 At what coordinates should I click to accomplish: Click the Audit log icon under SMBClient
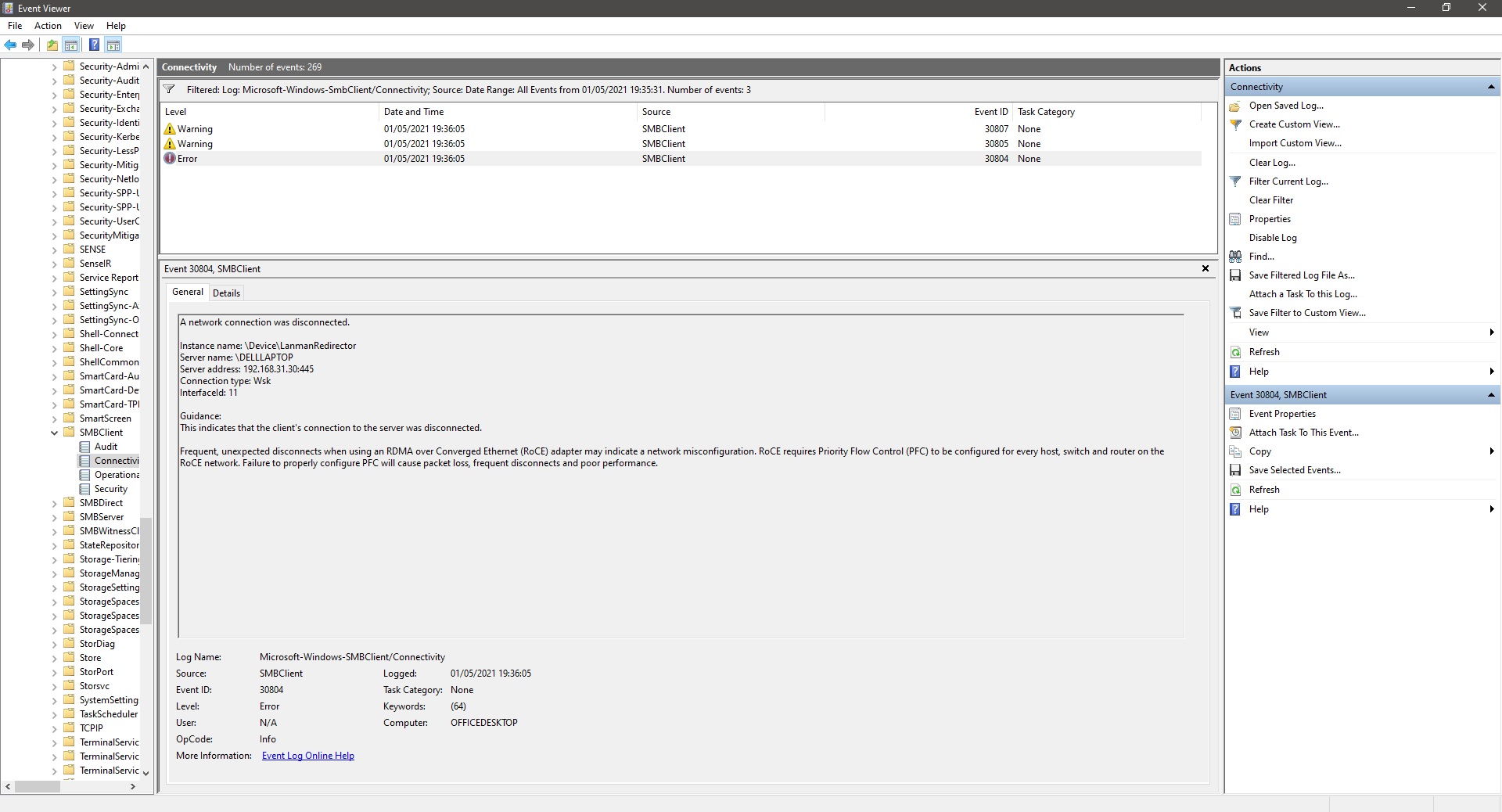pyautogui.click(x=84, y=447)
